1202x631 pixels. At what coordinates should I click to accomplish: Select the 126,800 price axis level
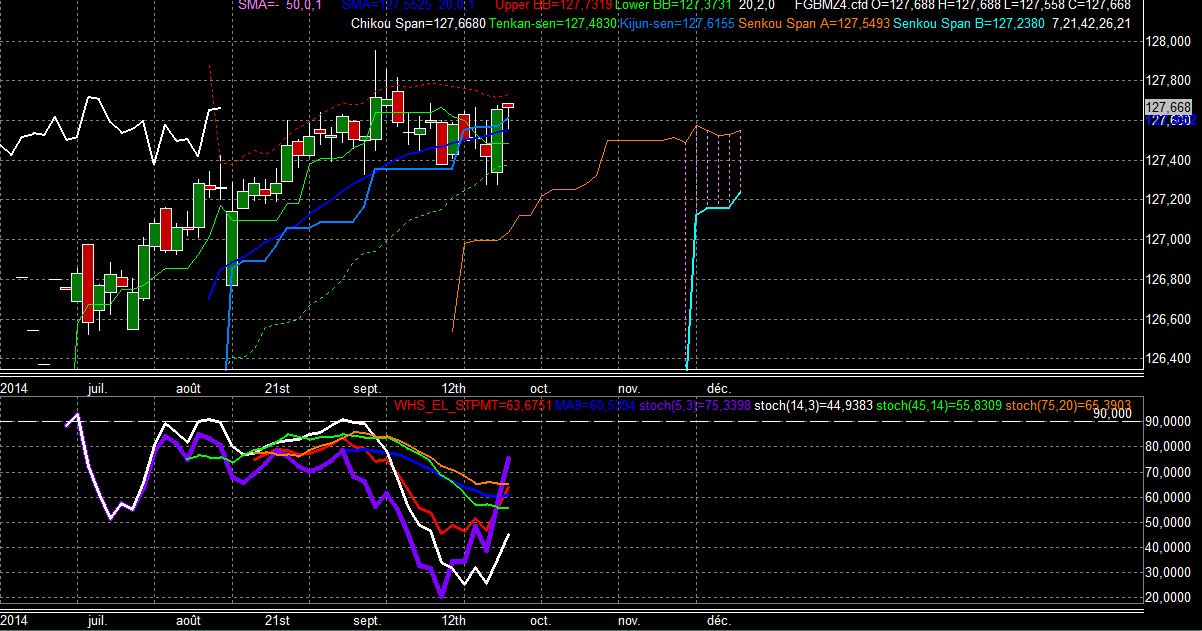(x=1169, y=280)
